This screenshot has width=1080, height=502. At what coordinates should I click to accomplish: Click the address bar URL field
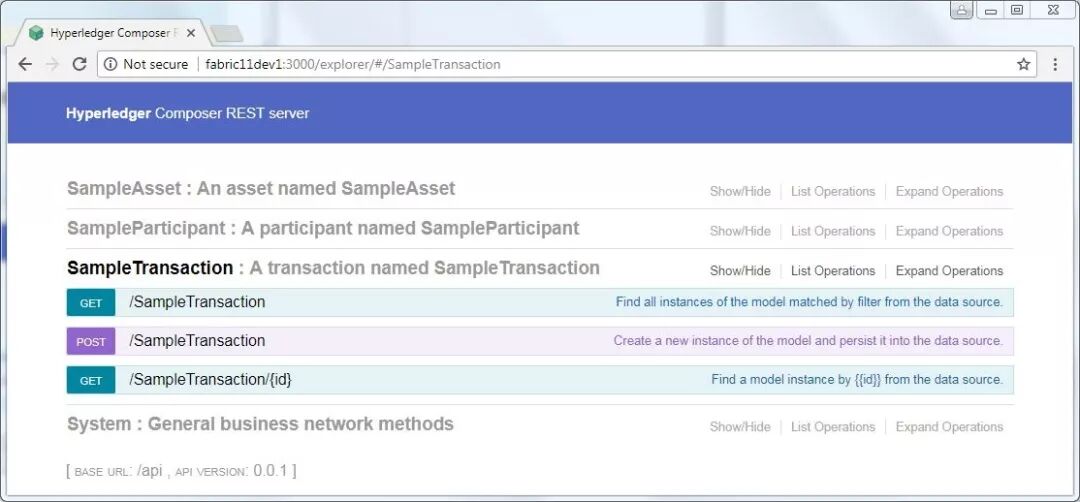click(567, 64)
